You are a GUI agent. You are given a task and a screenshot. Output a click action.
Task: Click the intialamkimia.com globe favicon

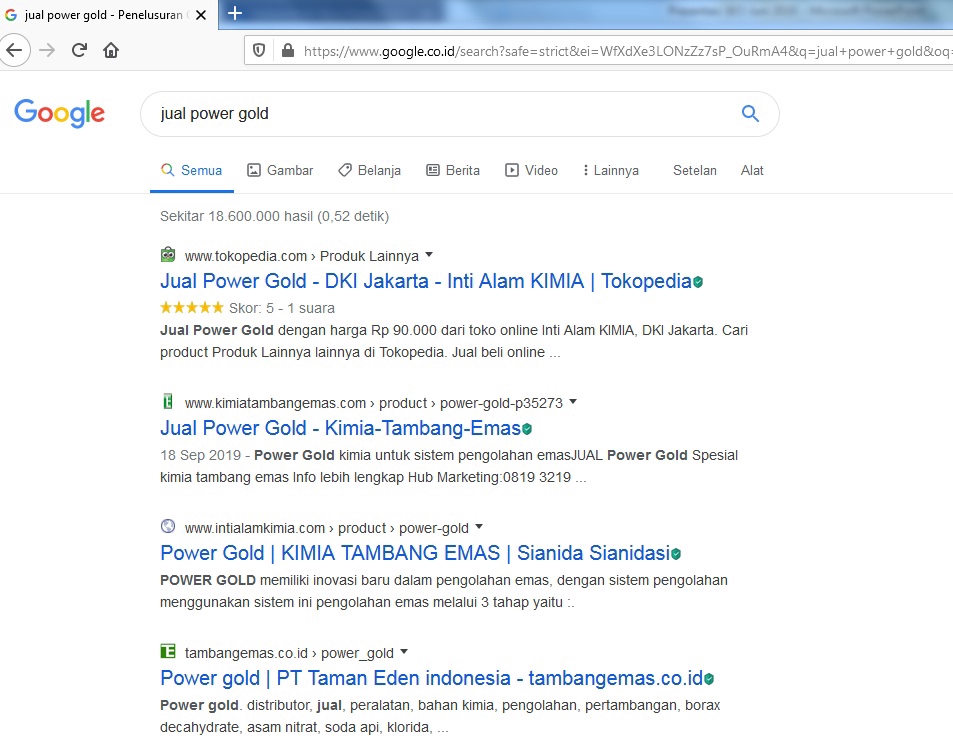point(168,526)
